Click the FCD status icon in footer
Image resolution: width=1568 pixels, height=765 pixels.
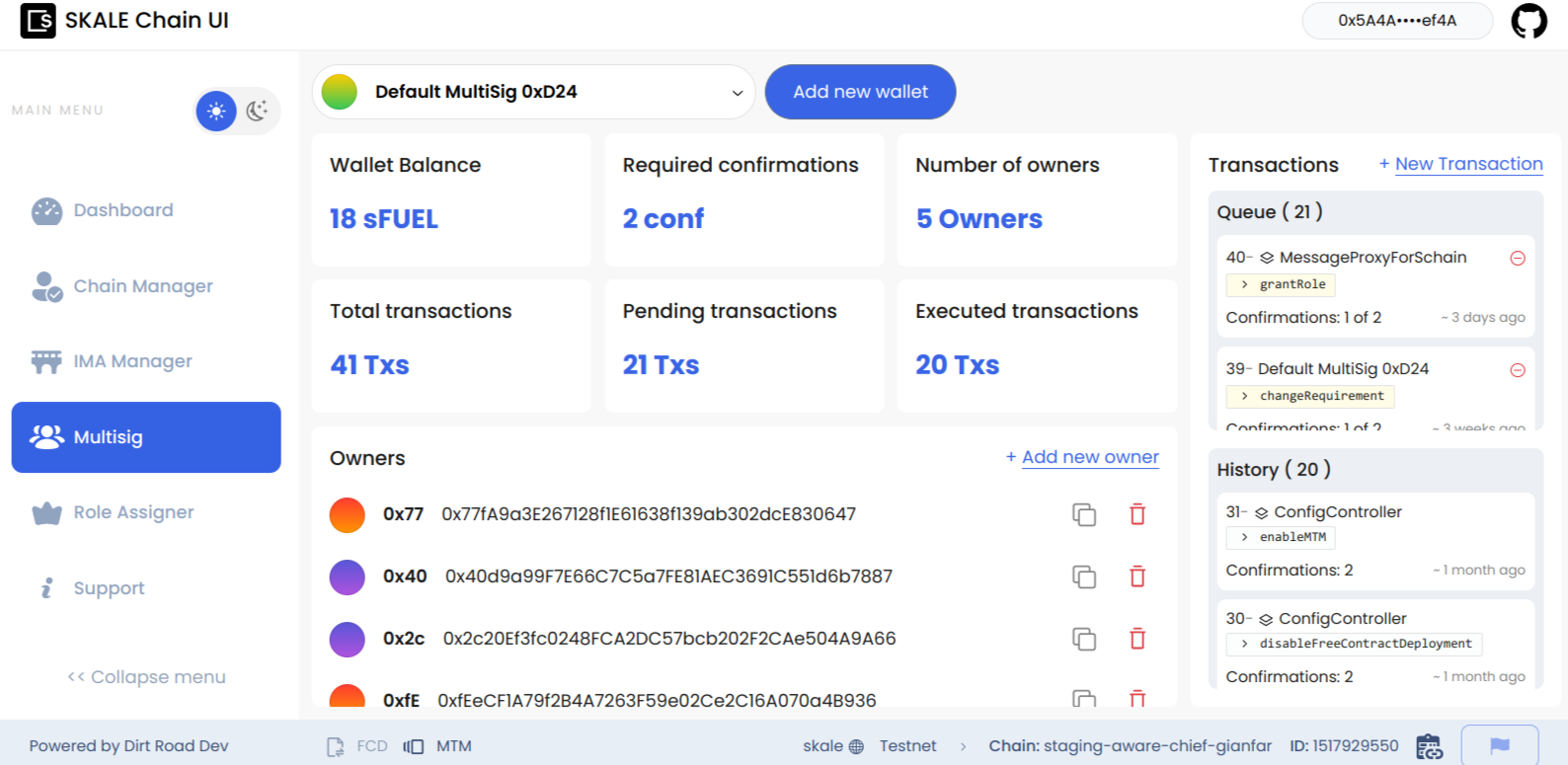point(336,746)
